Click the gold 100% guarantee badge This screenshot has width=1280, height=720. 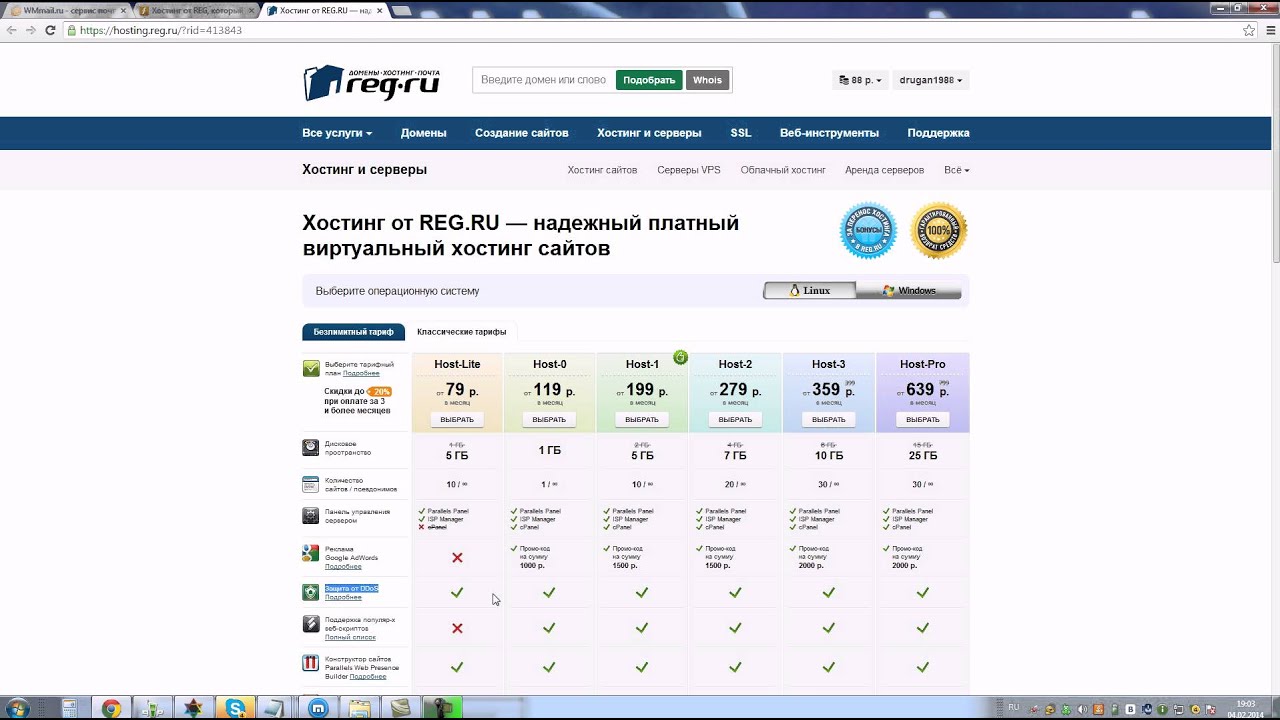[x=940, y=231]
